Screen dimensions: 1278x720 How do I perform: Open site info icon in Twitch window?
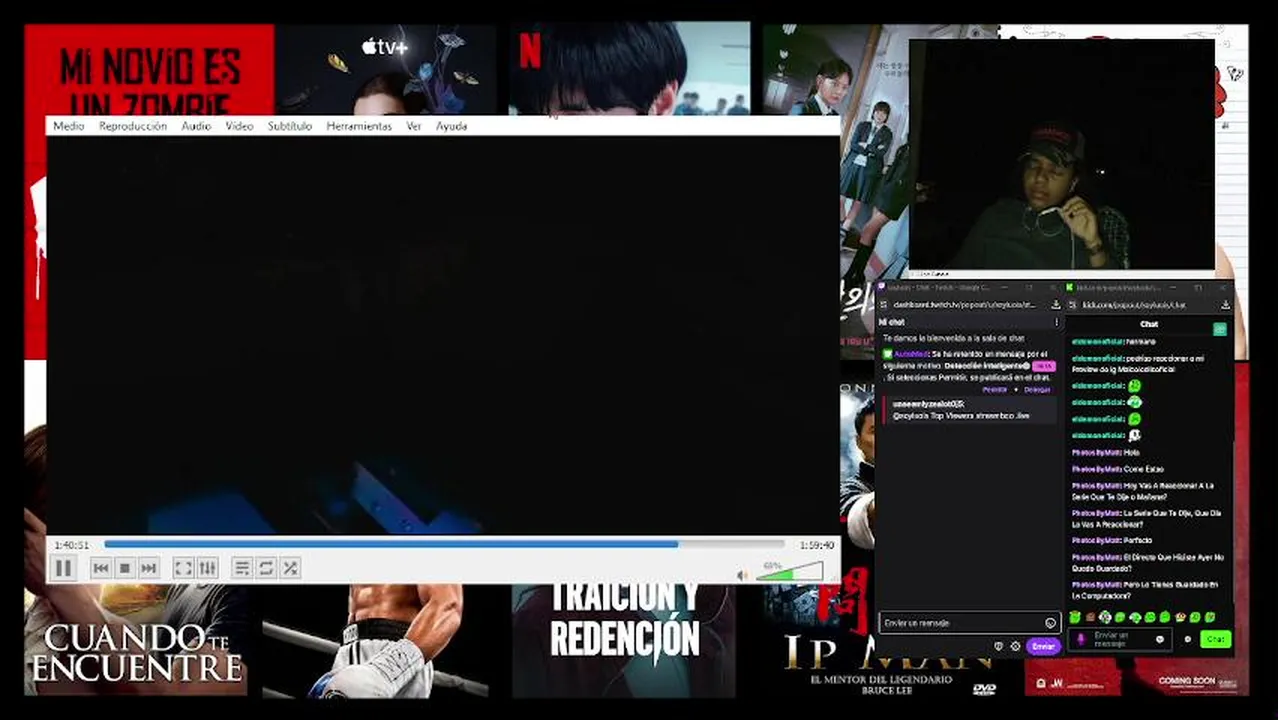883,304
